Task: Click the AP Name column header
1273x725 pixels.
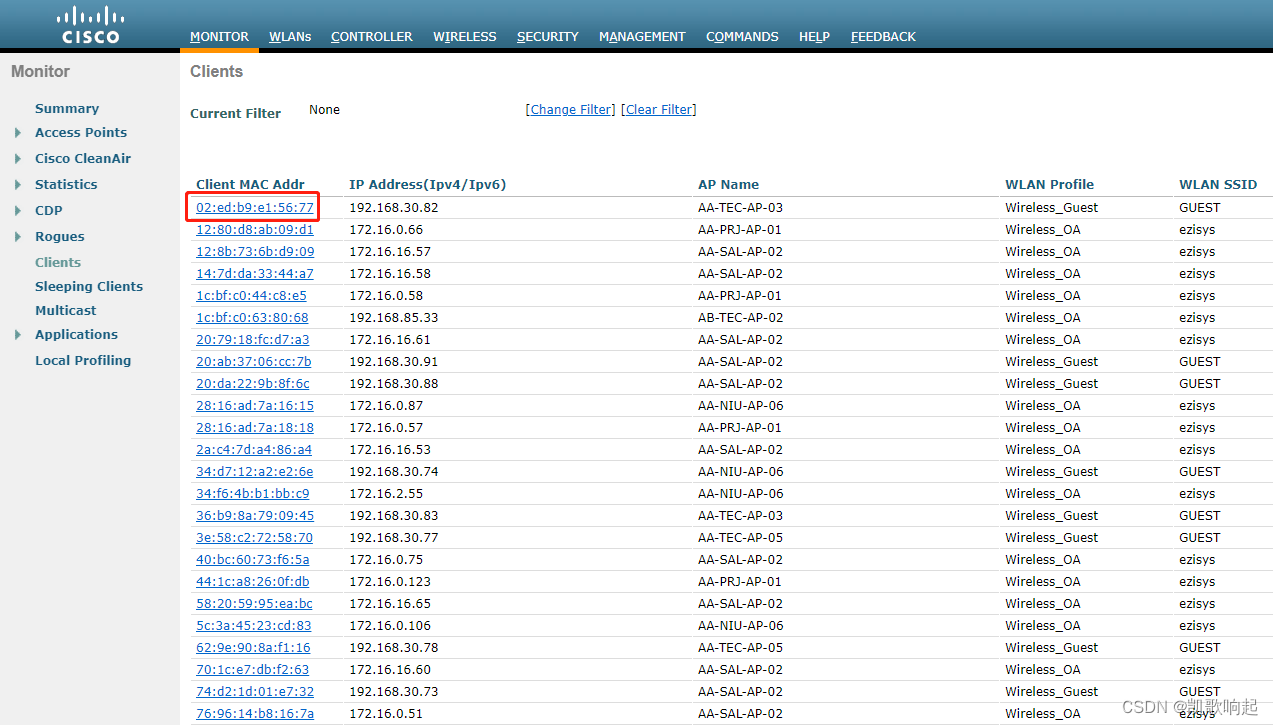Action: click(x=728, y=184)
